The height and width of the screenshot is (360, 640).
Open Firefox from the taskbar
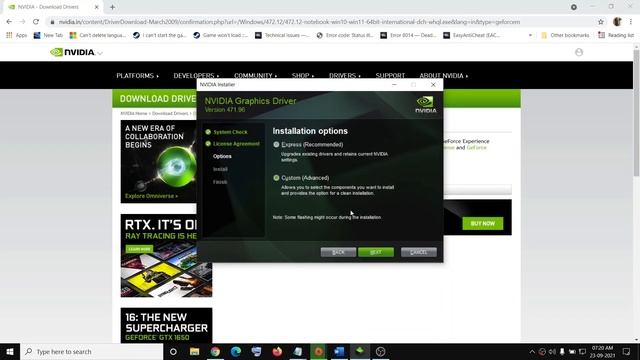[x=277, y=351]
